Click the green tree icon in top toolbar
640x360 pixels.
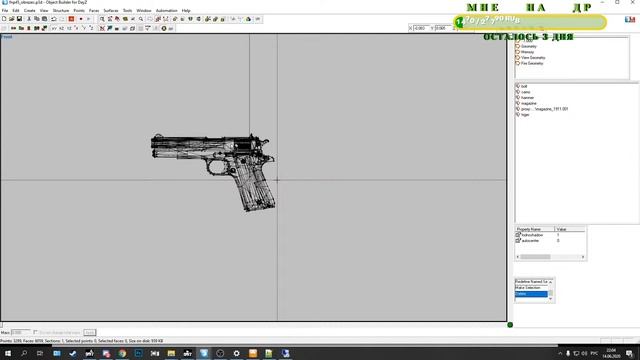(248, 19)
